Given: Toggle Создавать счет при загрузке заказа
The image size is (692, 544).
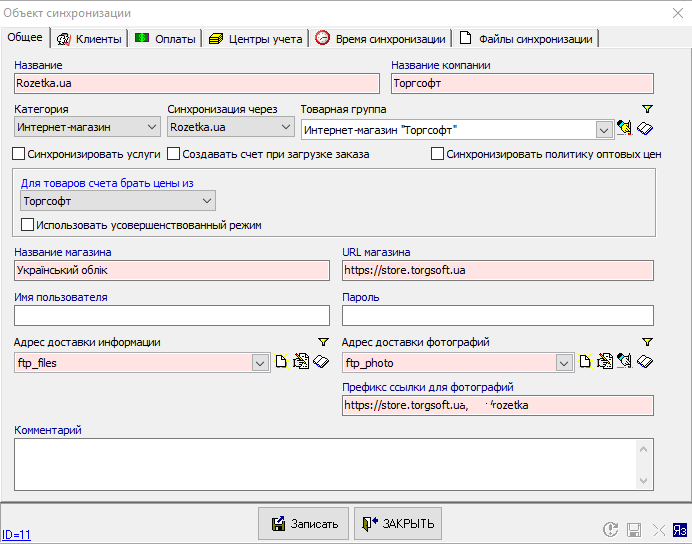Looking at the screenshot, I should 174,154.
